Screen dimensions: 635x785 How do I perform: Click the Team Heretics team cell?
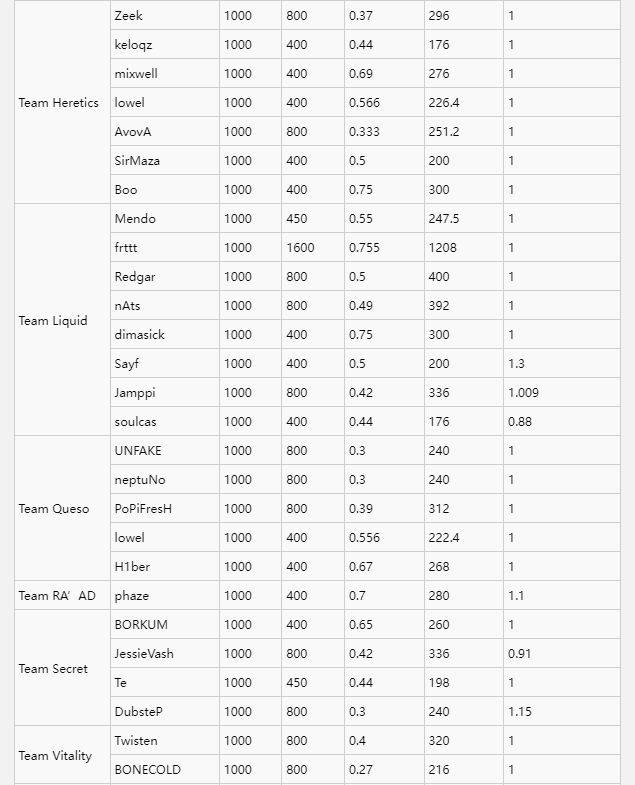(x=58, y=103)
